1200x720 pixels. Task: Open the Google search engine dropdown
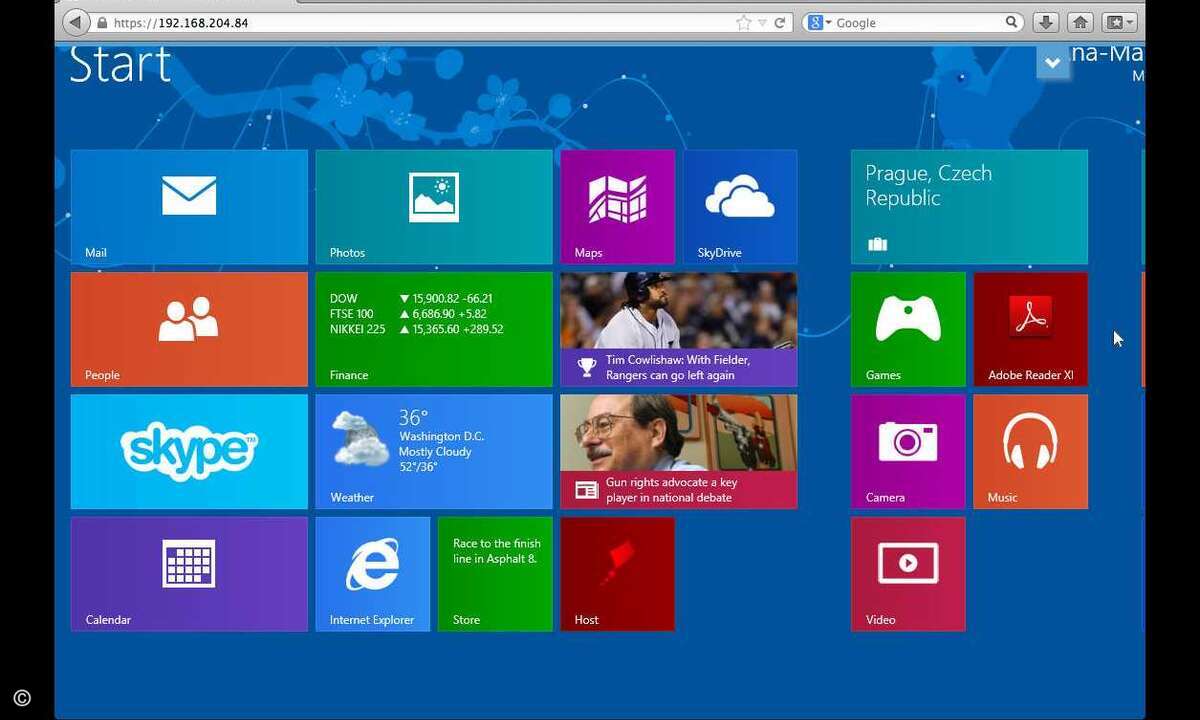pos(819,22)
